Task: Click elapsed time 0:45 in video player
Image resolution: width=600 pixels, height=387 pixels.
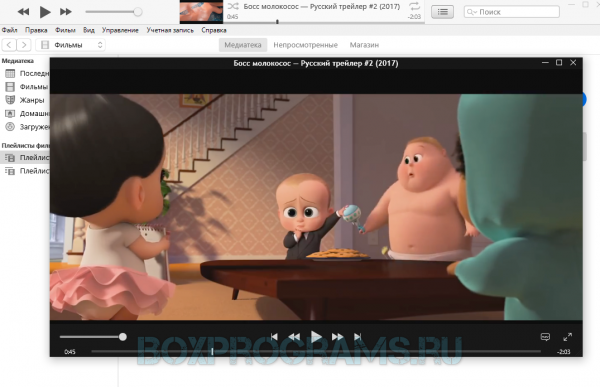Action: pos(70,351)
